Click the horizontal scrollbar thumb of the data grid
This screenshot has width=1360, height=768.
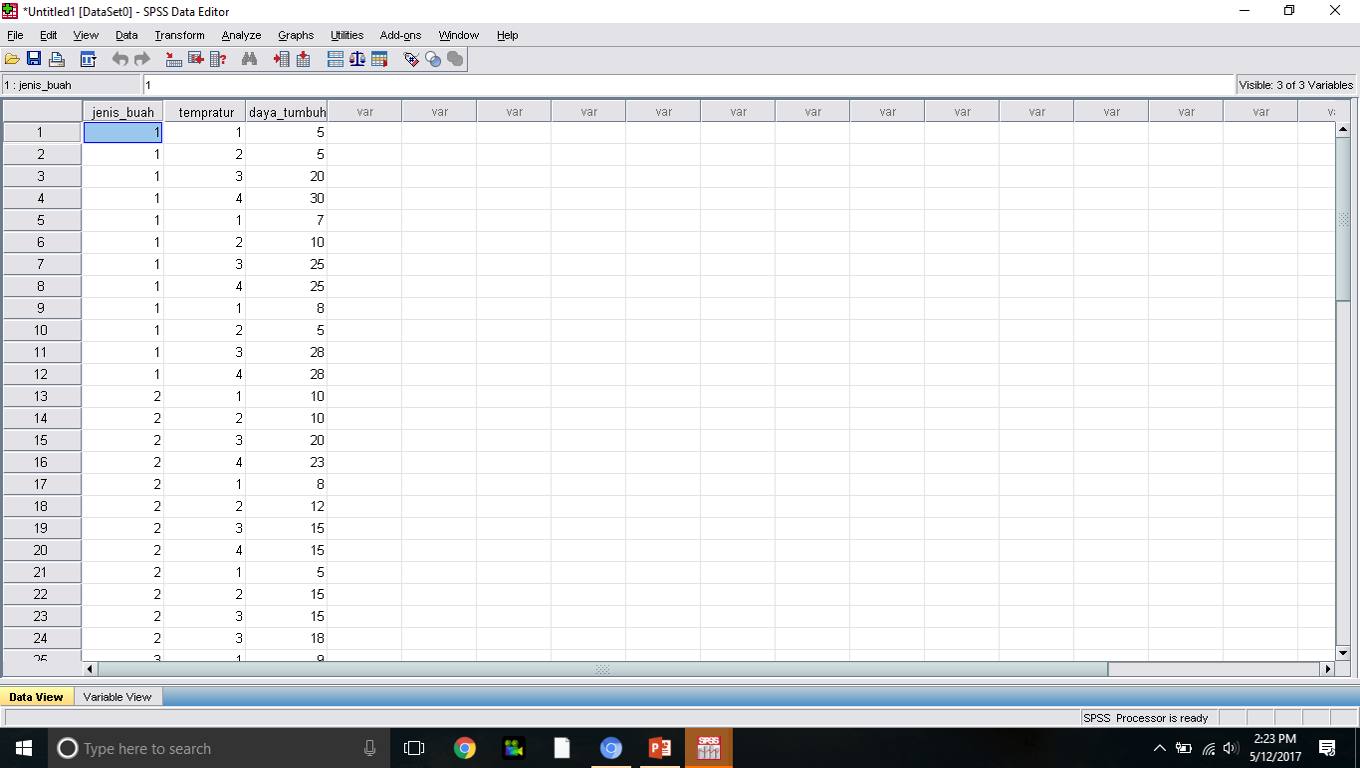tap(602, 669)
